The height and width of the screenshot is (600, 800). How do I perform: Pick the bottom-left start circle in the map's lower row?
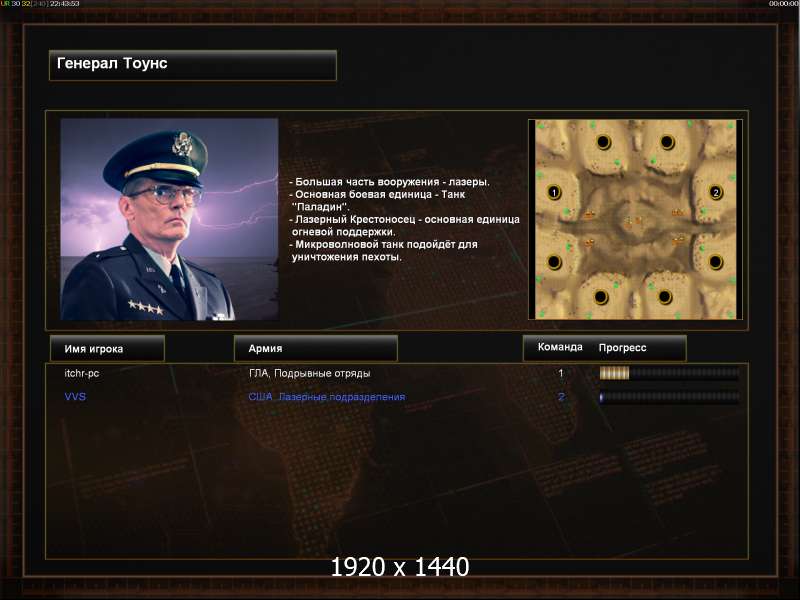click(601, 297)
